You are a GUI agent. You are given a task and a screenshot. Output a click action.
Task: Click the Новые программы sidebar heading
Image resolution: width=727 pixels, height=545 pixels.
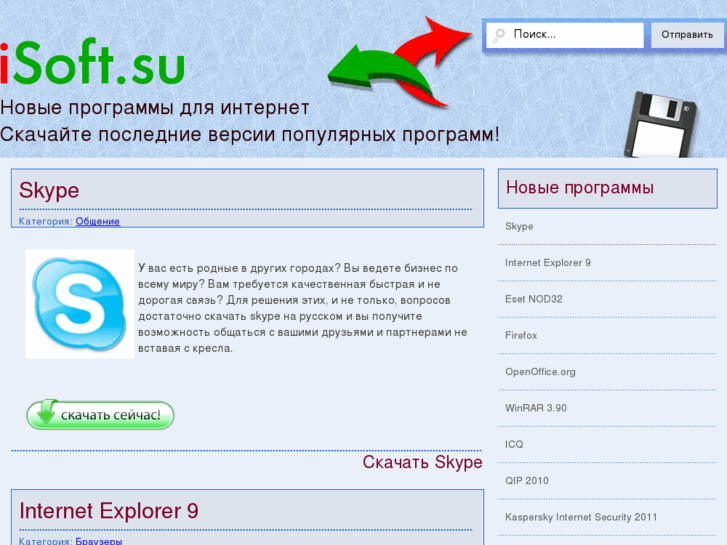click(x=580, y=188)
